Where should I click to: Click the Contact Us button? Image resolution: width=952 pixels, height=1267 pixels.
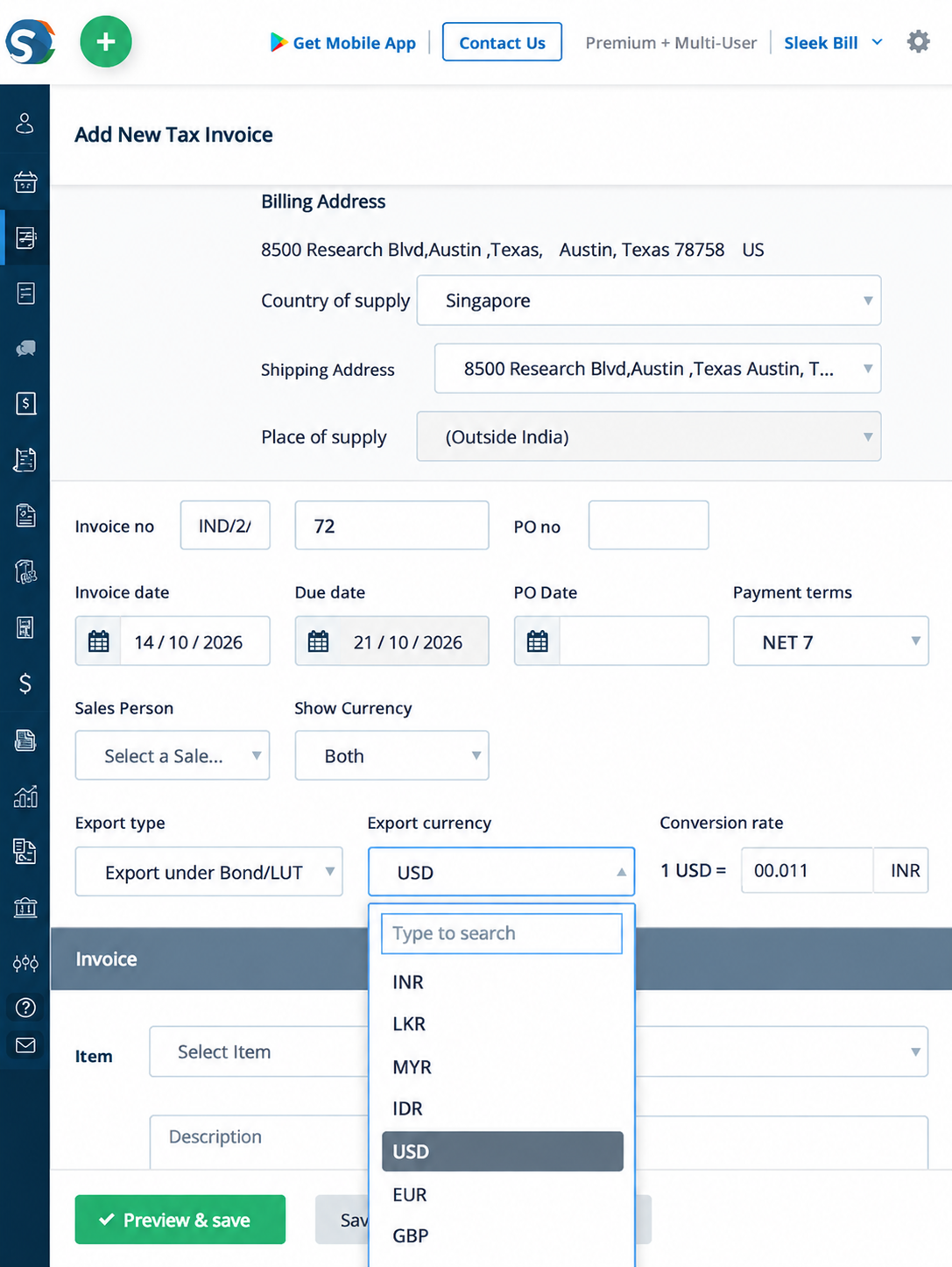(502, 42)
